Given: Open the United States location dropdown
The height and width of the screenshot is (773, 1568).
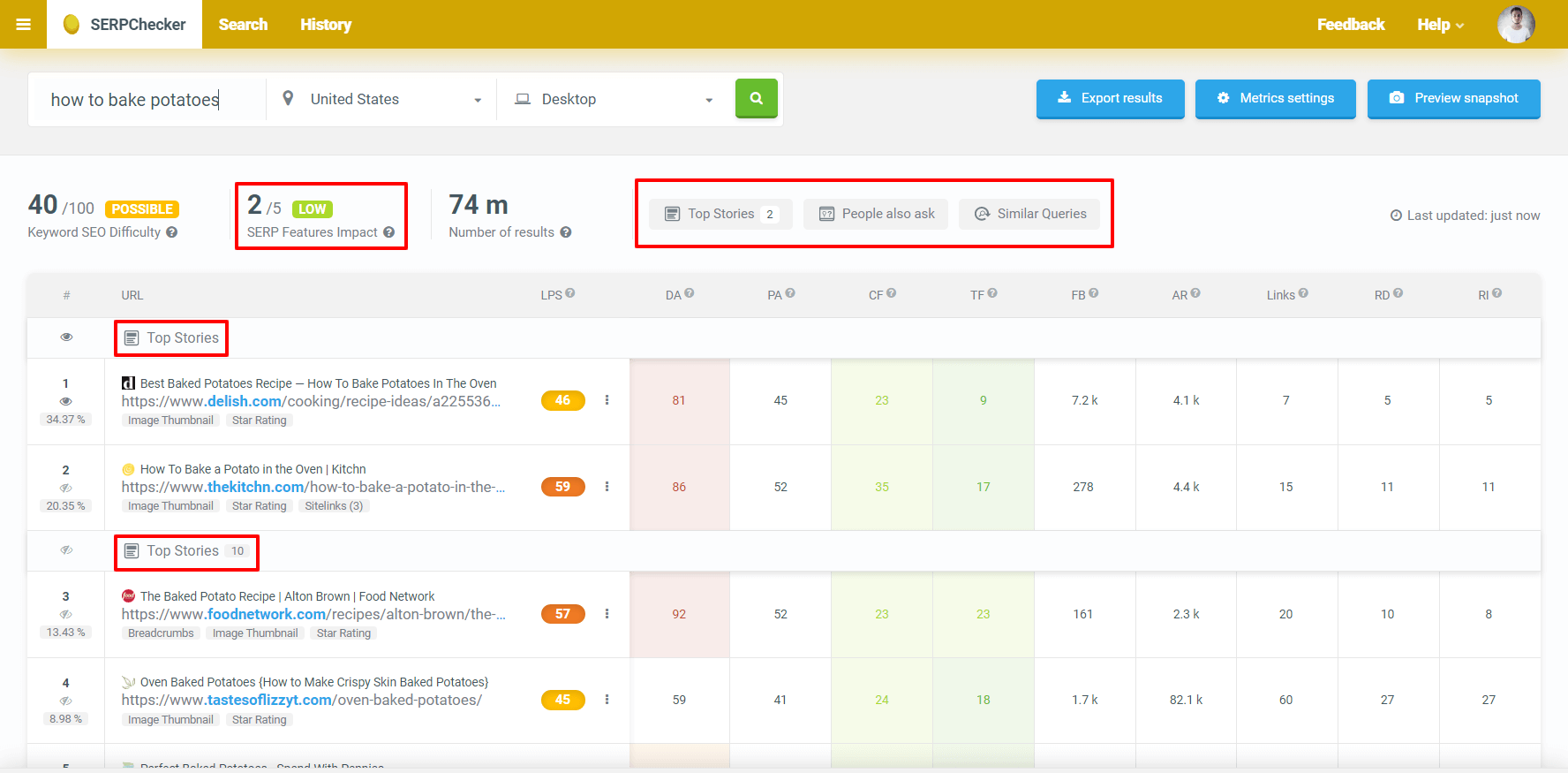Looking at the screenshot, I should coord(381,100).
